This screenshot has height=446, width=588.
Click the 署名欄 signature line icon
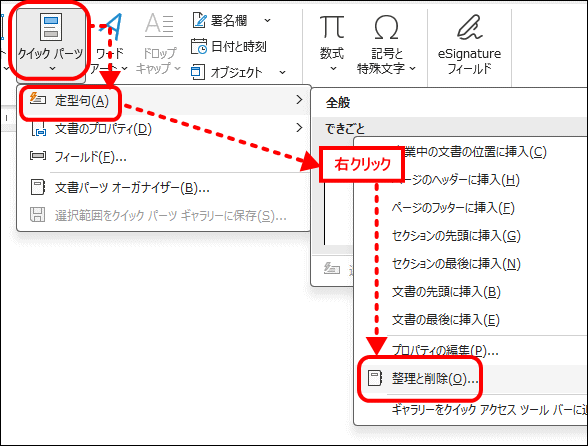point(199,20)
